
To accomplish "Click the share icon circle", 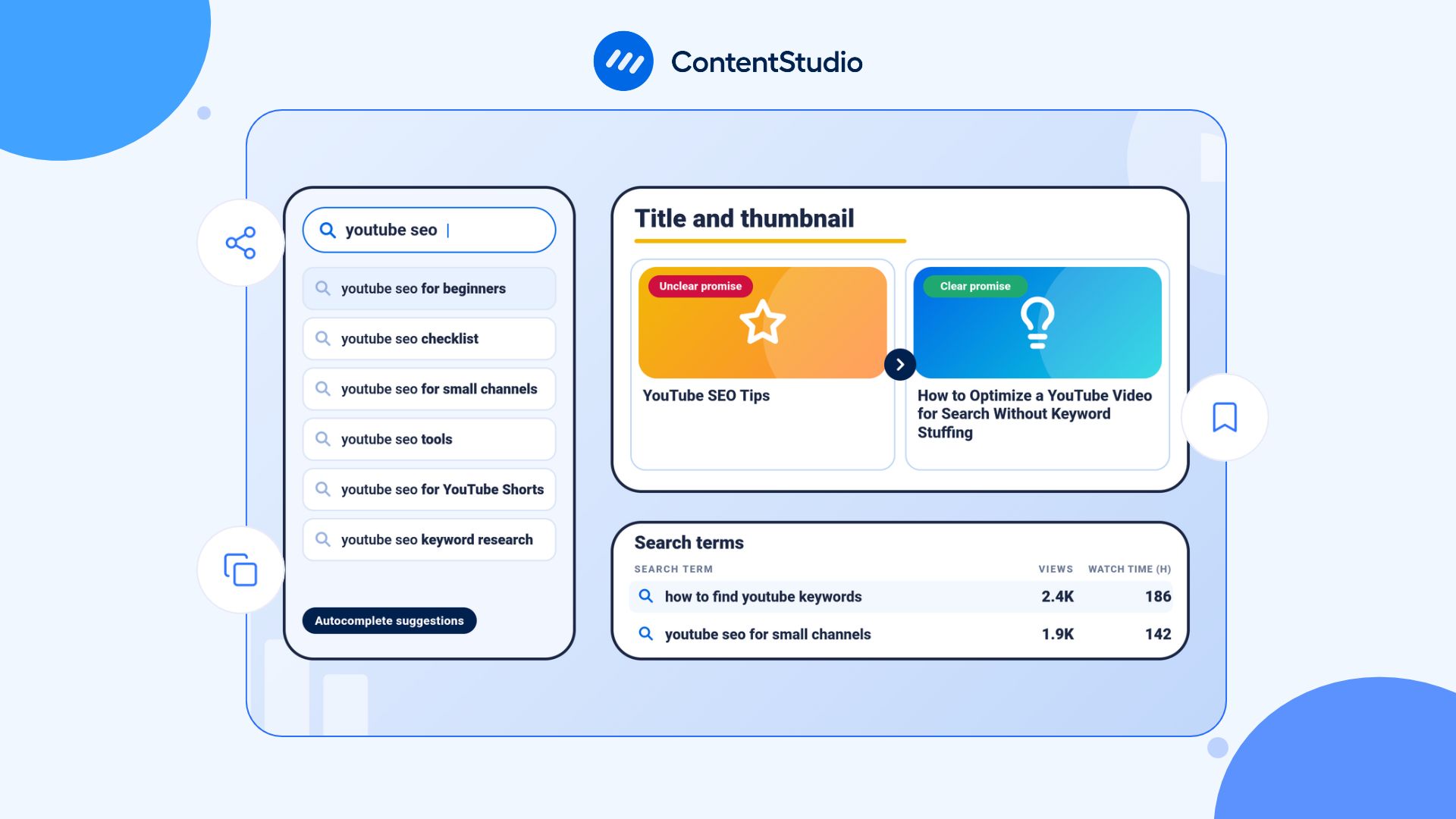I will coord(240,243).
